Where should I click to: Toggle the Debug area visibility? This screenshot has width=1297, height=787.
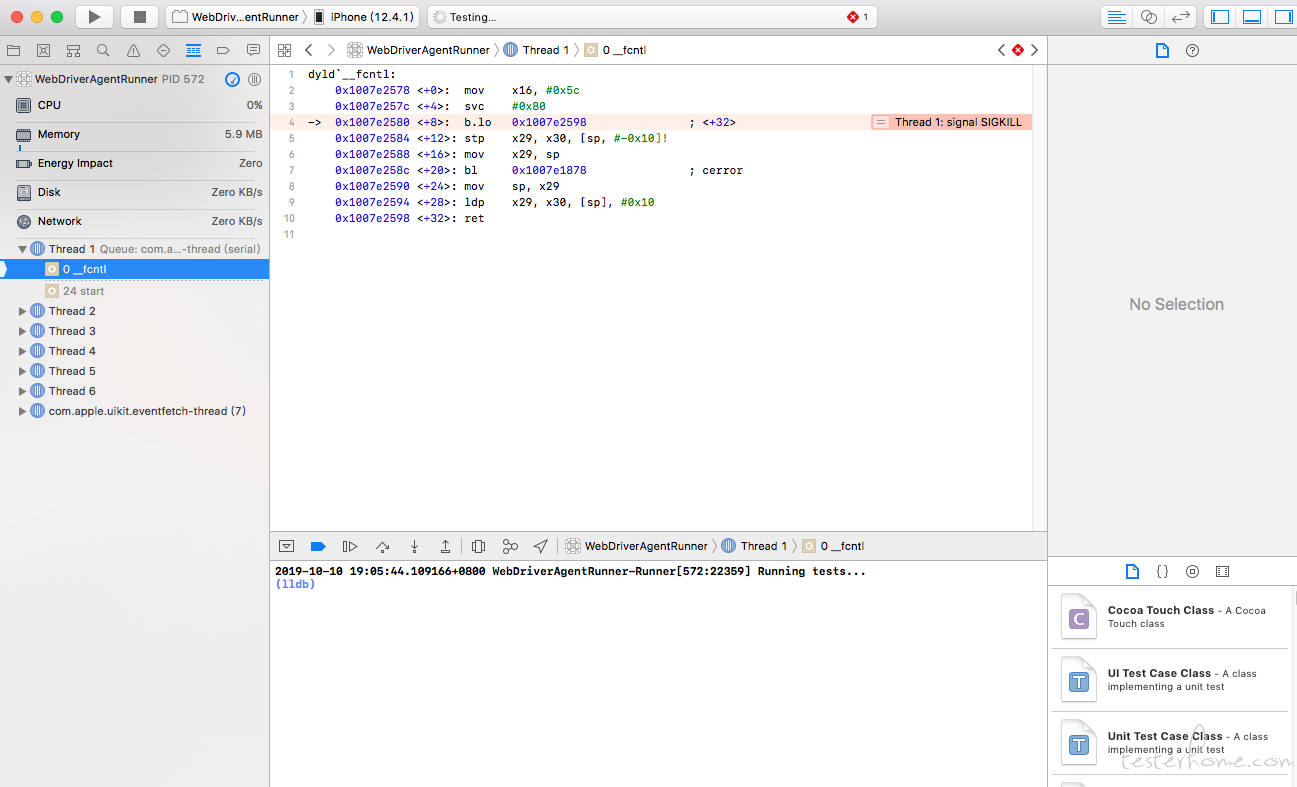click(x=1251, y=17)
